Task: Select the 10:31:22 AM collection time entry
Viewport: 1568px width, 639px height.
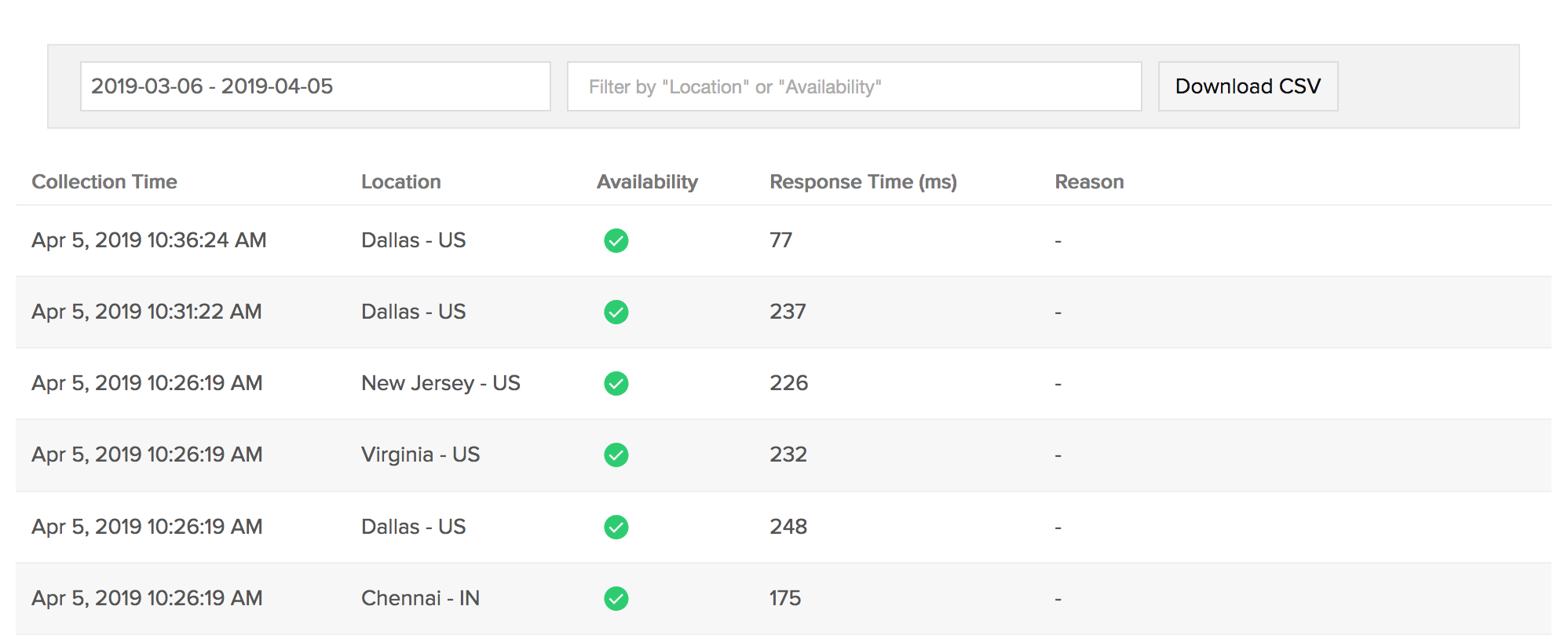Action: [147, 312]
